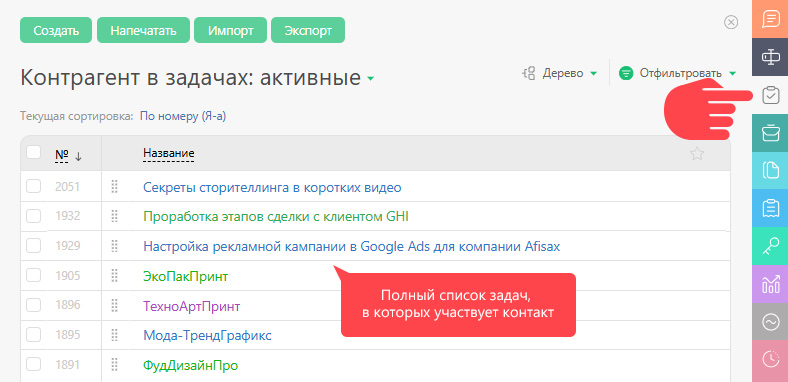788x382 pixels.
Task: Open the tasks checklist sidebar icon
Action: click(770, 95)
